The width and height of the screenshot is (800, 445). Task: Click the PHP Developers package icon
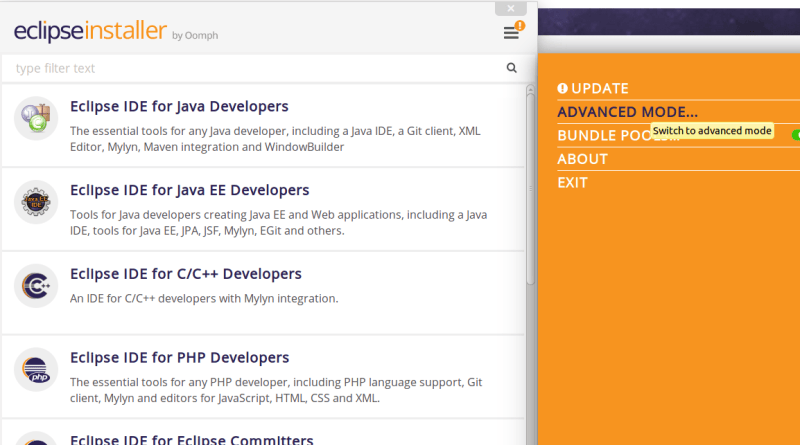point(36,369)
